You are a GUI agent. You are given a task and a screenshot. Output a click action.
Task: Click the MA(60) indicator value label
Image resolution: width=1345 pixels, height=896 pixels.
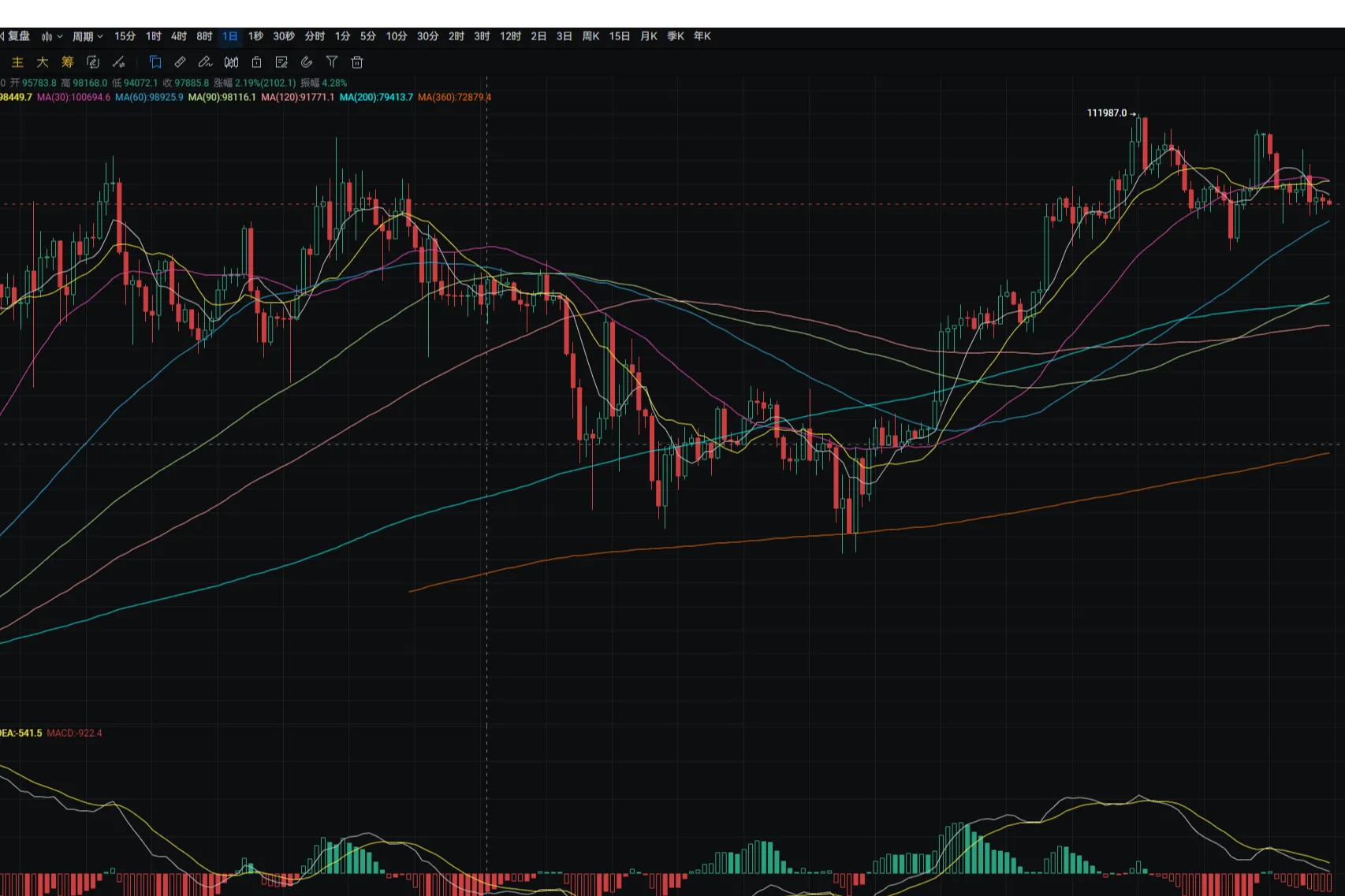[x=149, y=98]
